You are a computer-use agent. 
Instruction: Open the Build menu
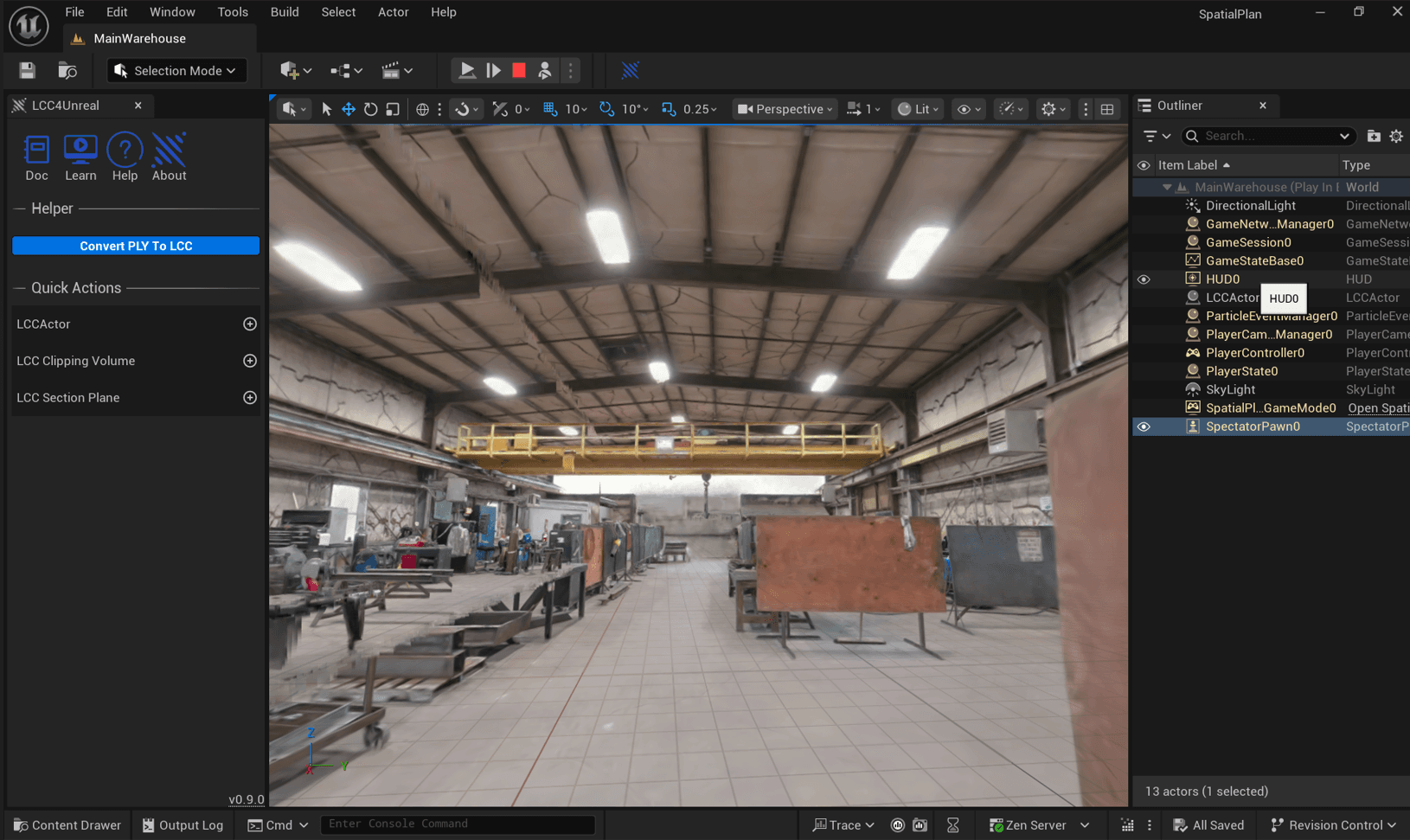[284, 11]
